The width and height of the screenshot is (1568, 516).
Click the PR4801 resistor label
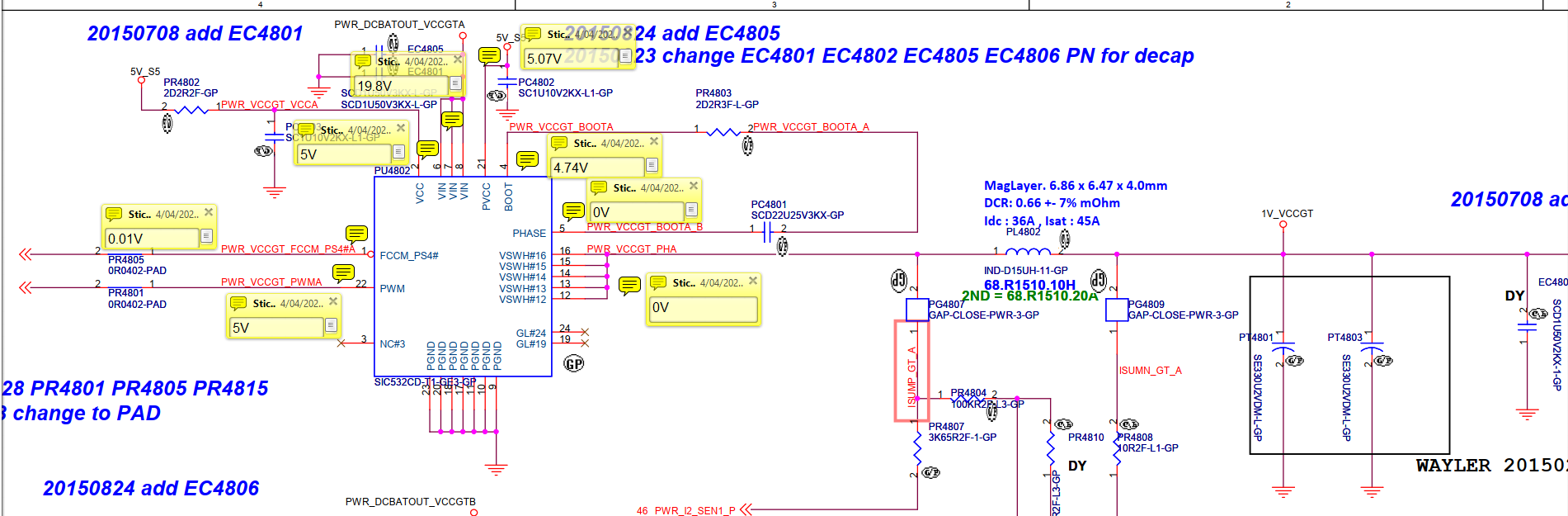click(x=126, y=293)
